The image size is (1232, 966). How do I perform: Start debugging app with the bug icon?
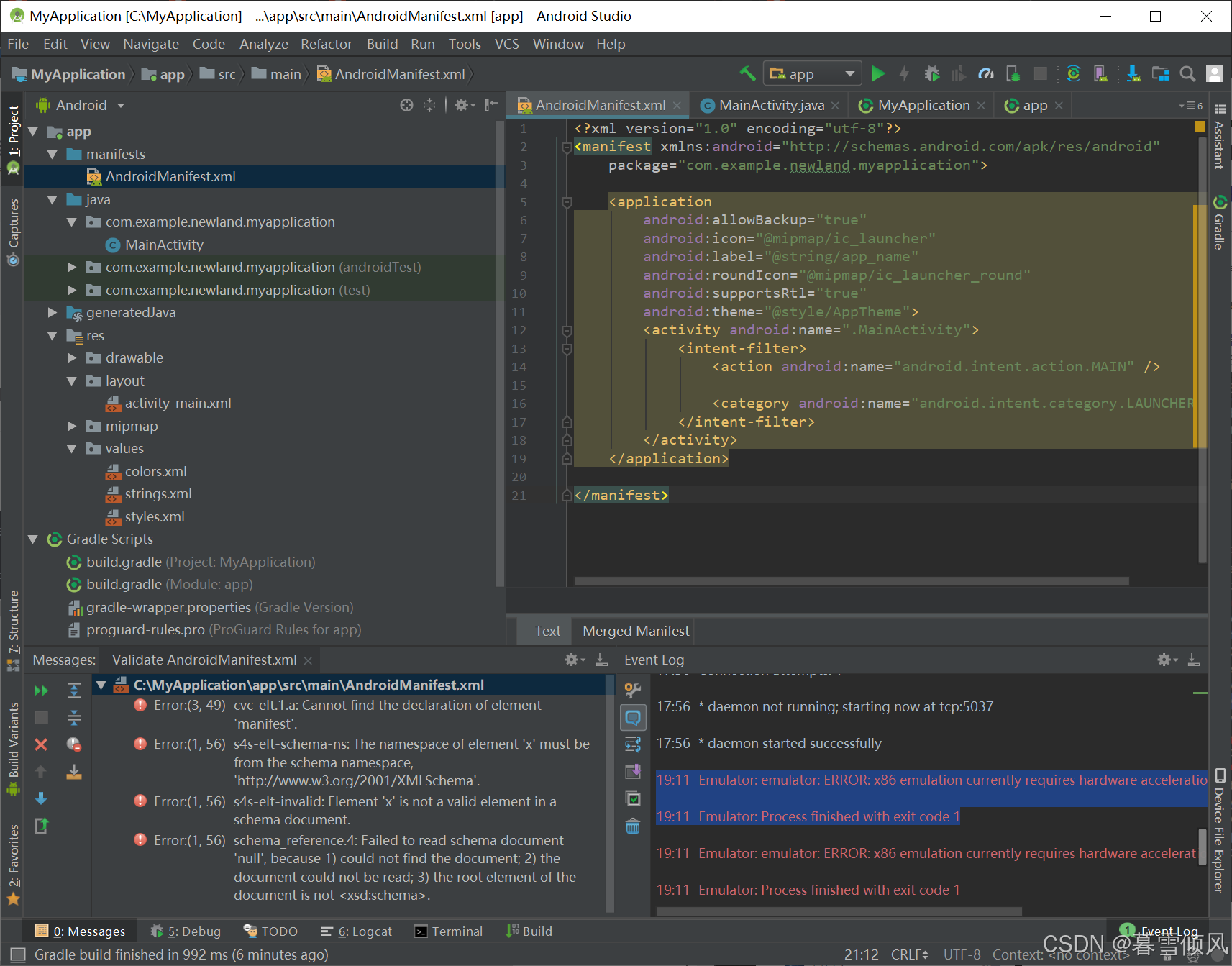pyautogui.click(x=932, y=73)
